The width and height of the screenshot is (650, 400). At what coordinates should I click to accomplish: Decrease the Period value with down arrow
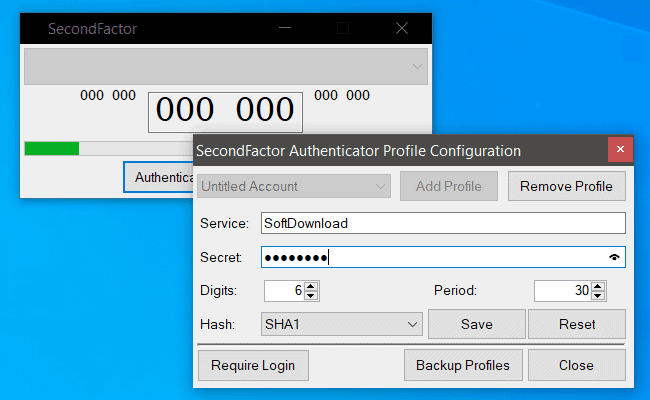click(x=597, y=296)
